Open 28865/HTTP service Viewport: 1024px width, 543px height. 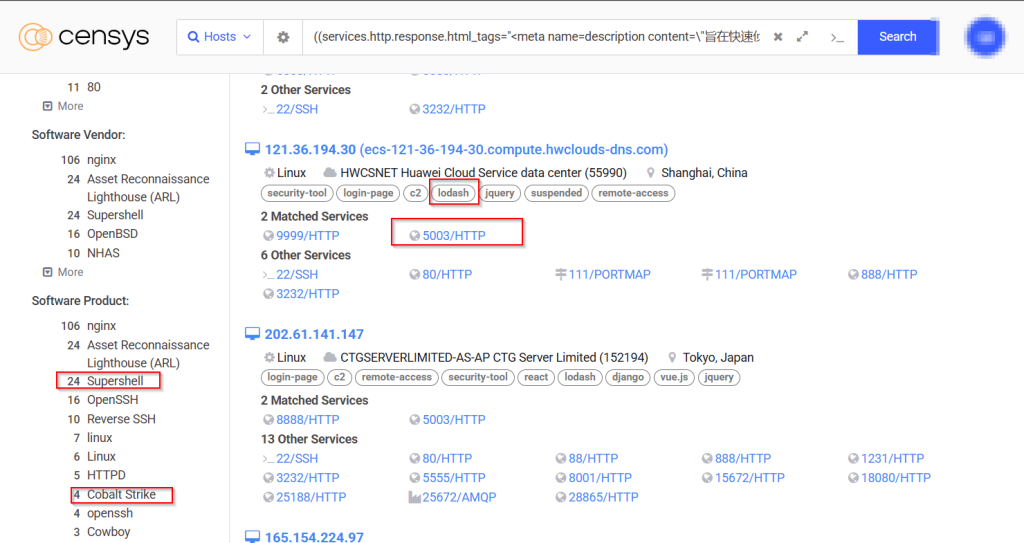tap(603, 497)
